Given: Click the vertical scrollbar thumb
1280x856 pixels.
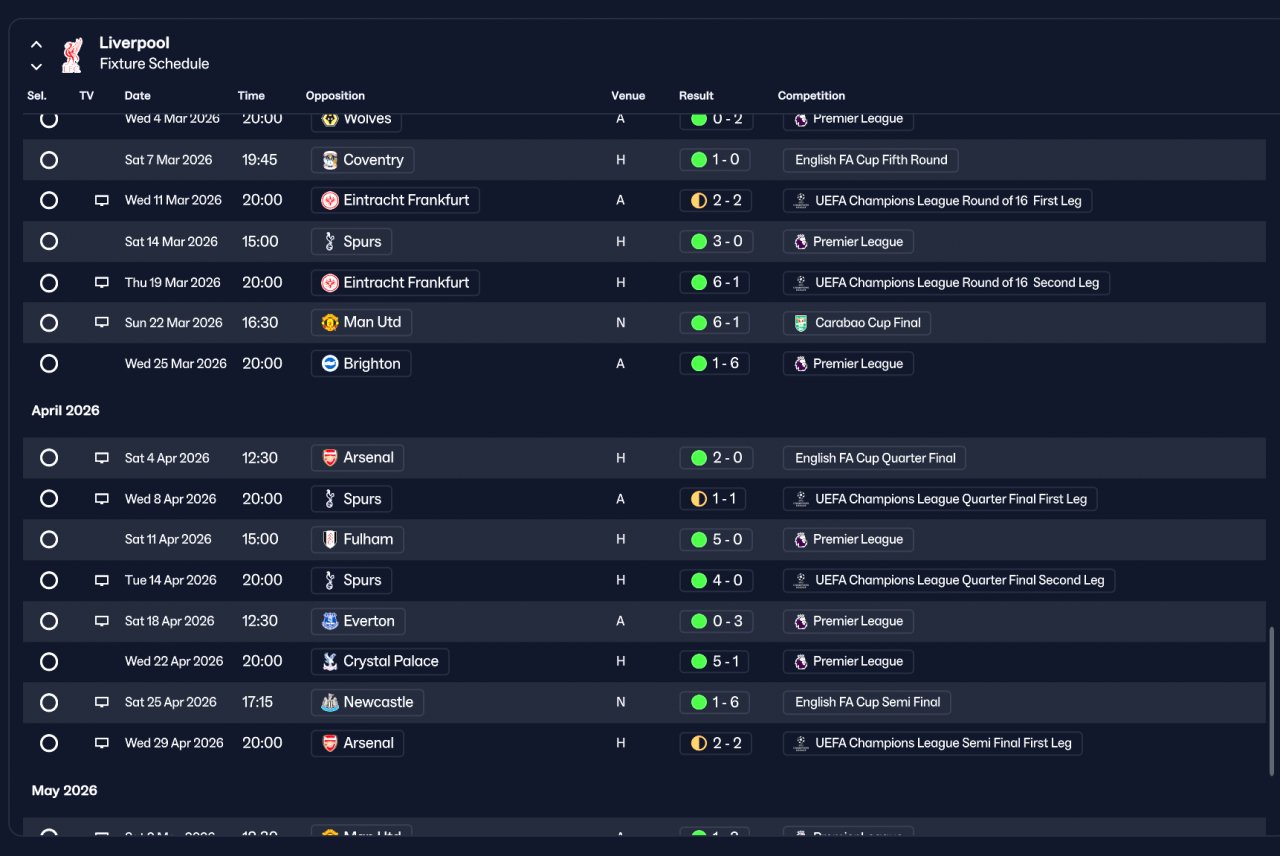Looking at the screenshot, I should [x=1272, y=701].
